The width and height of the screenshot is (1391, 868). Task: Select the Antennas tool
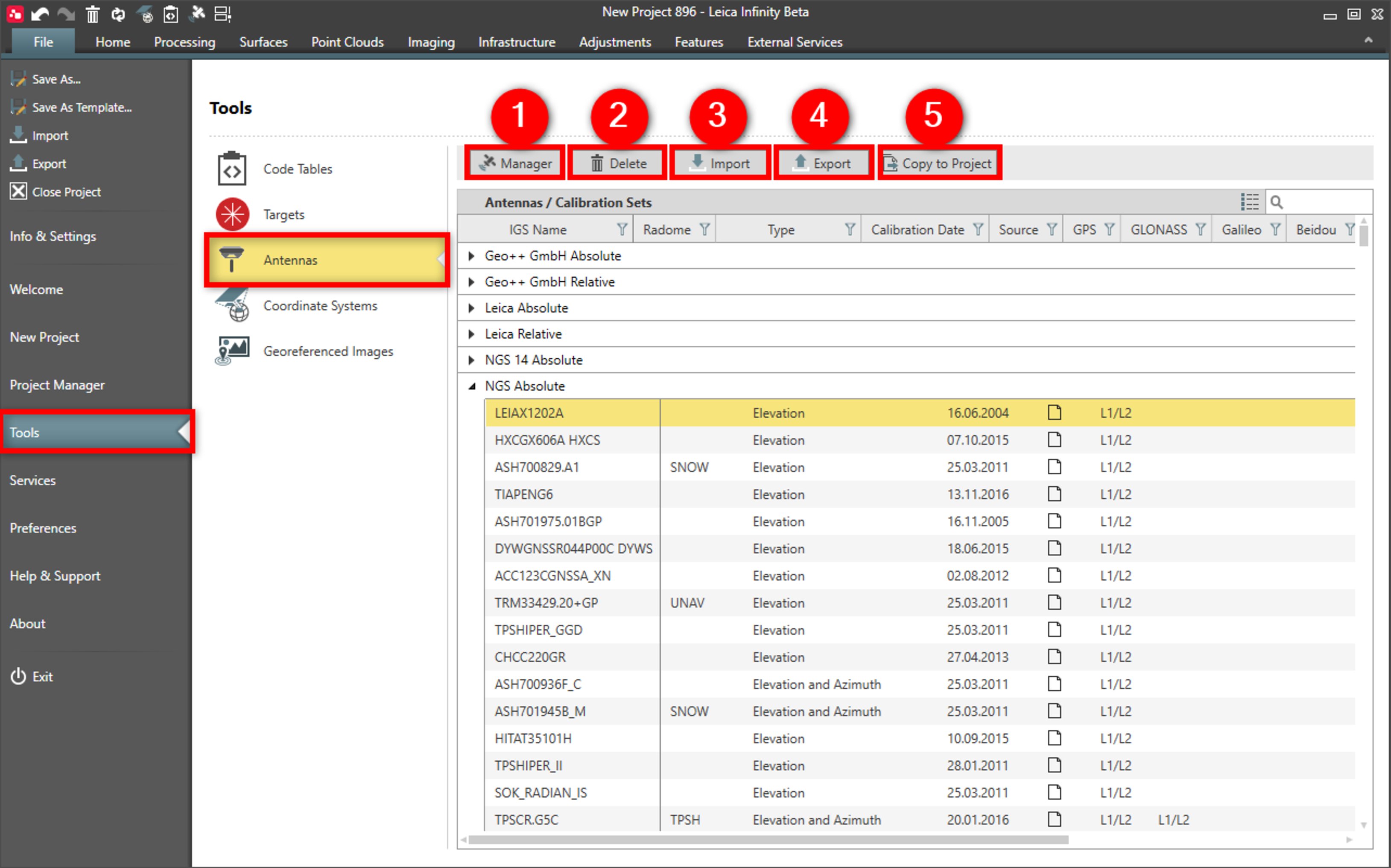327,260
